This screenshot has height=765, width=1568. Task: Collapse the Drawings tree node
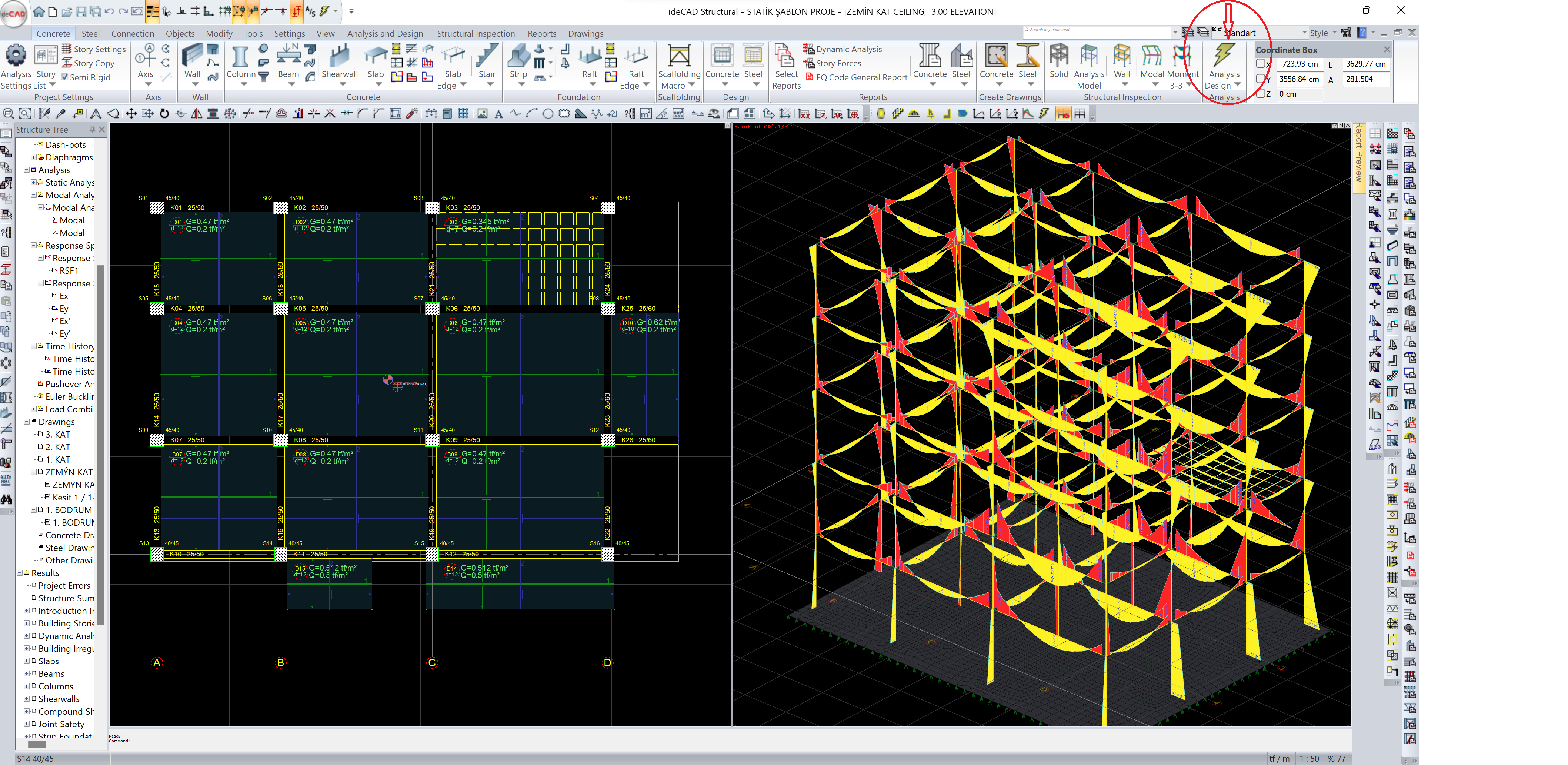point(26,422)
